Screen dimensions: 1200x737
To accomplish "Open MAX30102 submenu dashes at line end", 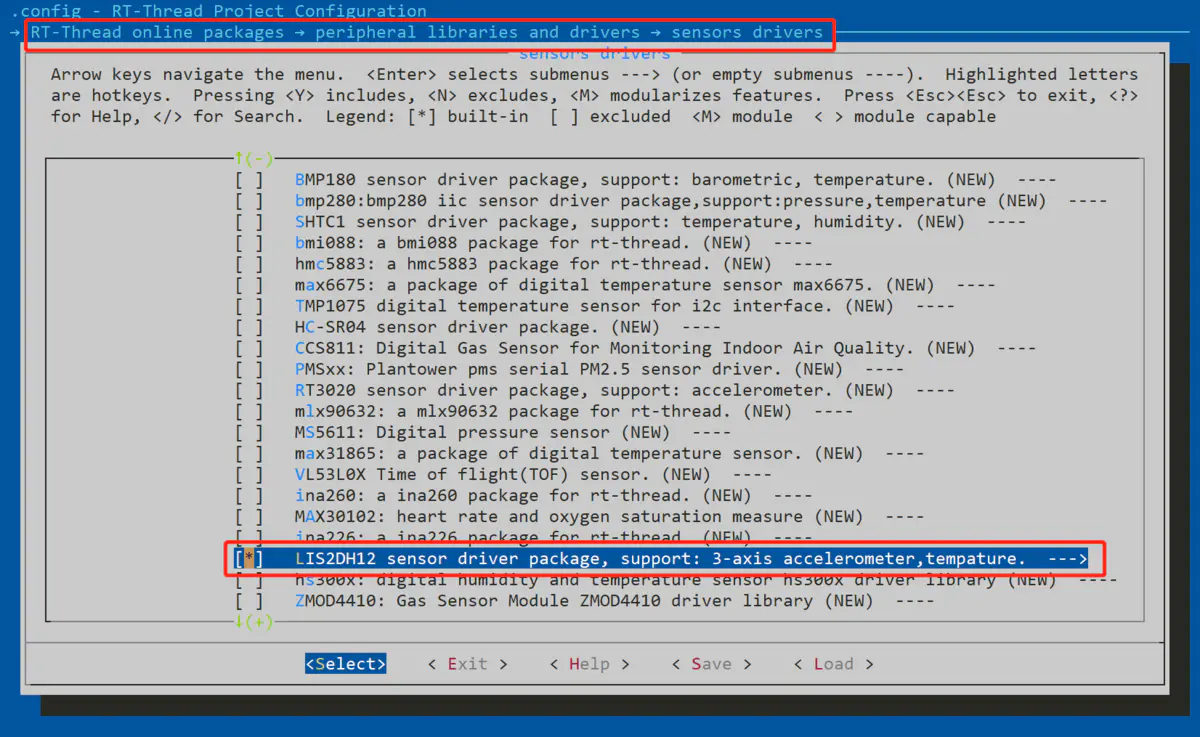I will [x=904, y=516].
